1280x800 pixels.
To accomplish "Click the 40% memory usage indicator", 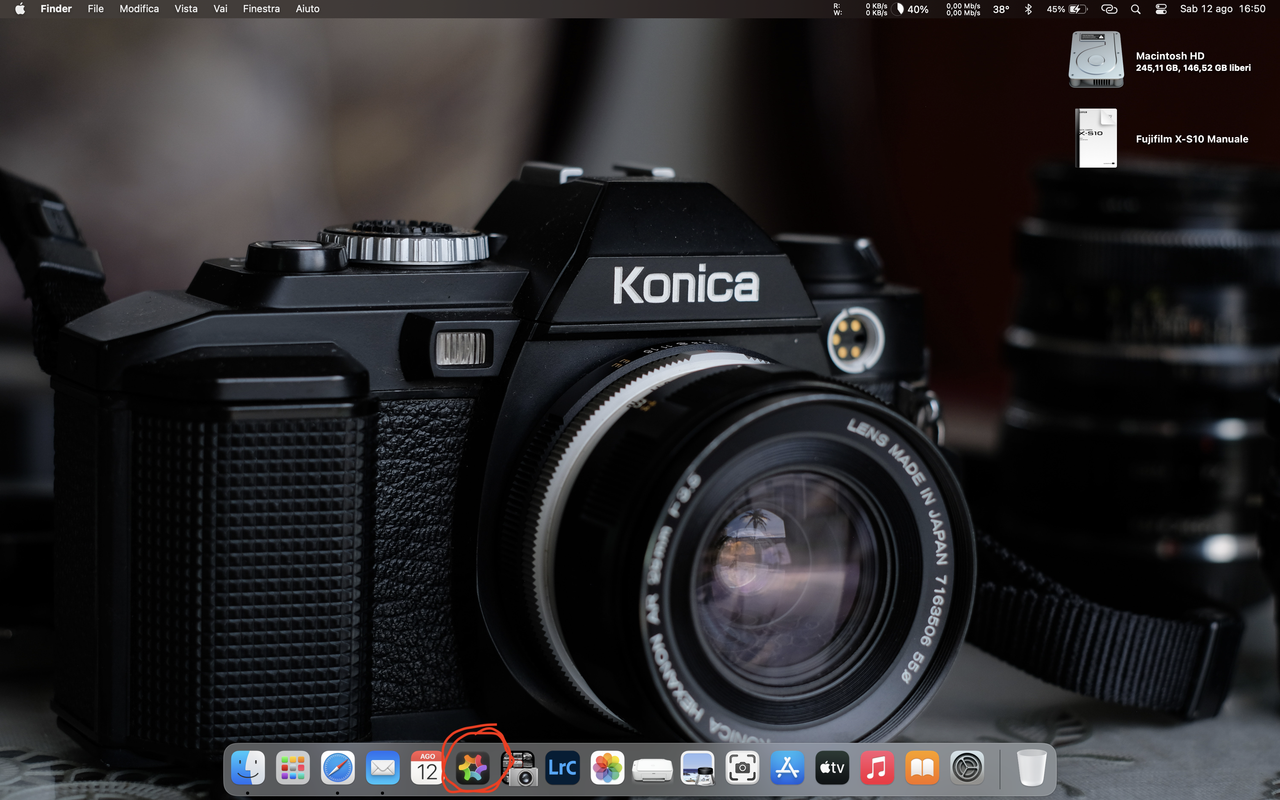I will point(912,9).
